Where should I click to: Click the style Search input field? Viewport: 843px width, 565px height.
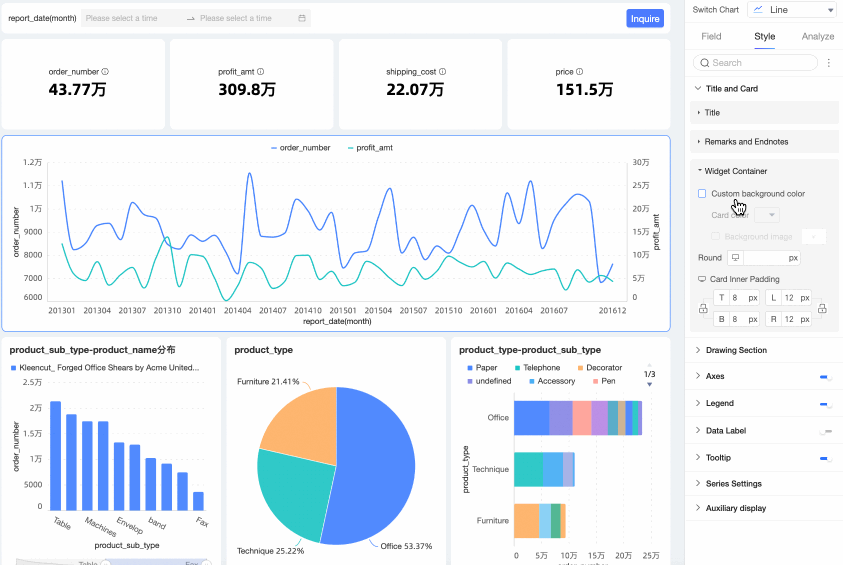(x=755, y=63)
